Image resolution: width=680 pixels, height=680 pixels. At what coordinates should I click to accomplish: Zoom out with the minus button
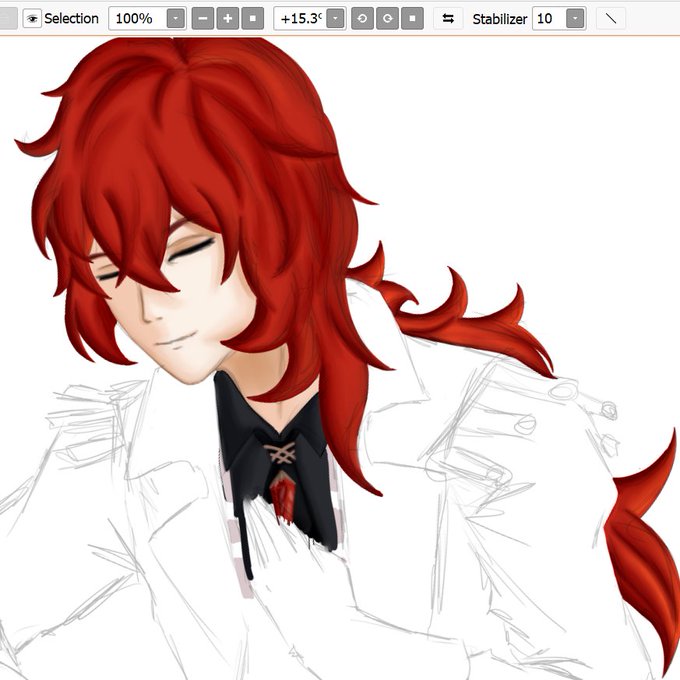coord(203,19)
